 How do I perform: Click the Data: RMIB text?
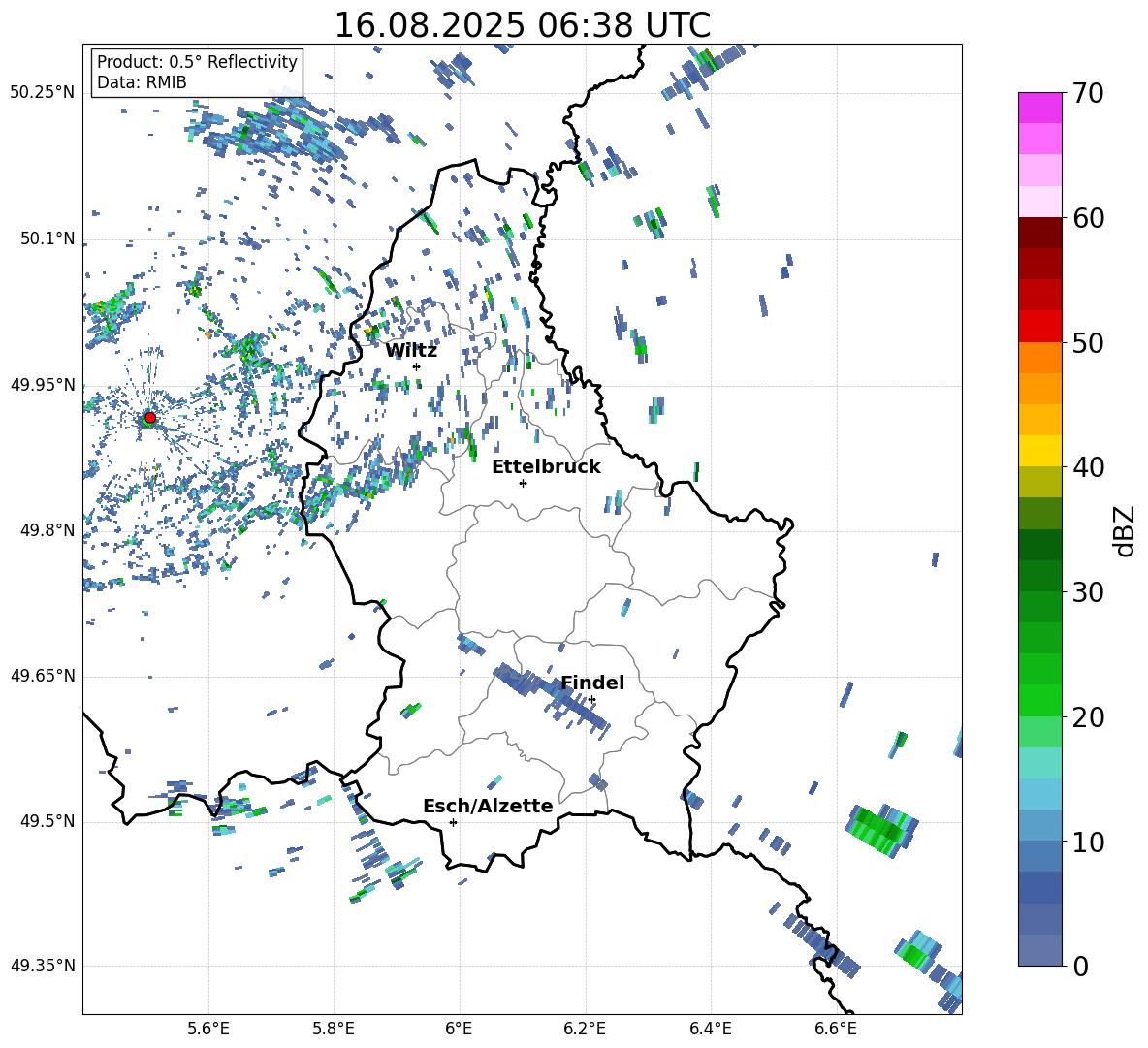pyautogui.click(x=142, y=82)
